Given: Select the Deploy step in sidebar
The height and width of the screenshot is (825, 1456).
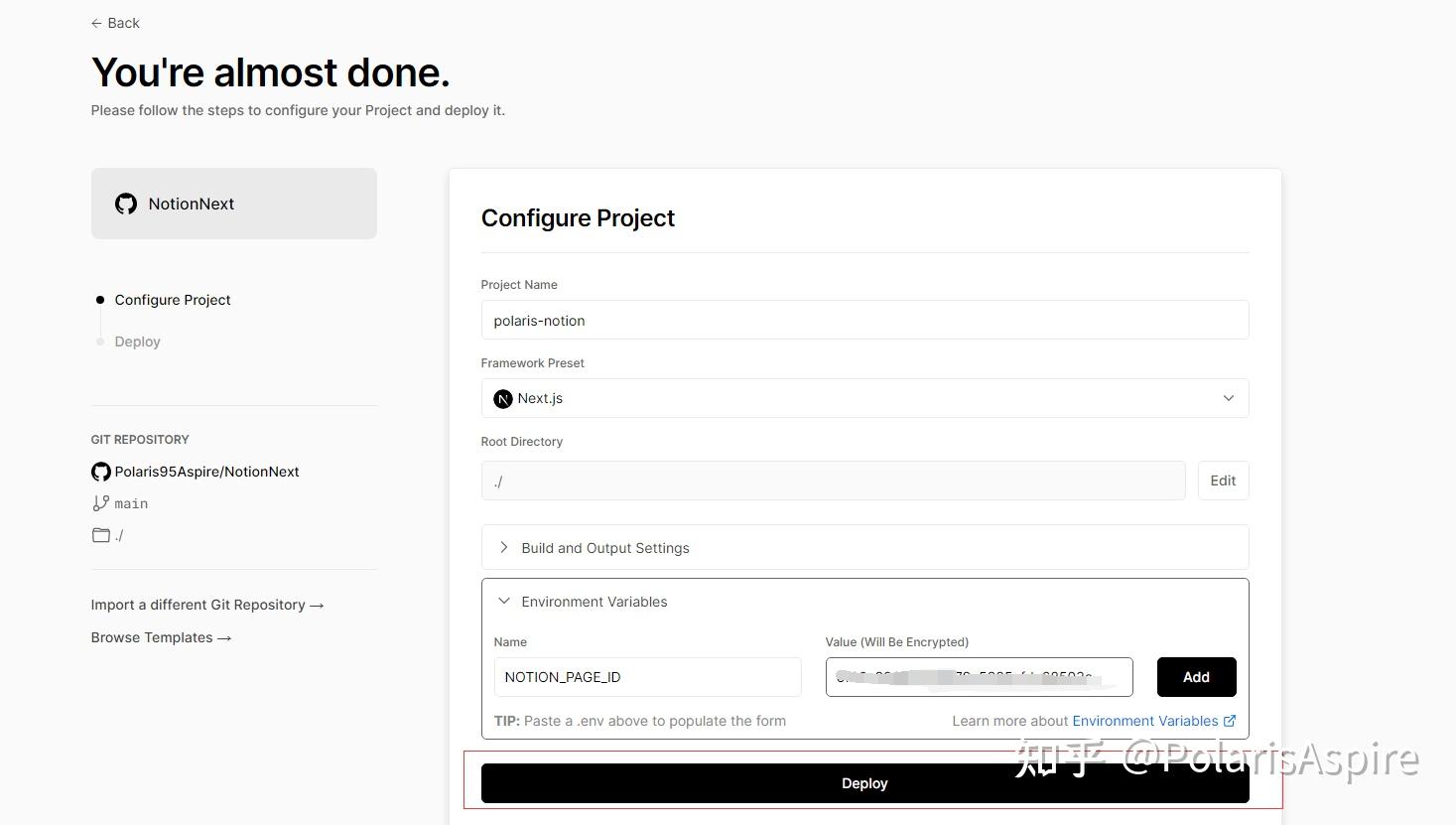Looking at the screenshot, I should tap(137, 342).
